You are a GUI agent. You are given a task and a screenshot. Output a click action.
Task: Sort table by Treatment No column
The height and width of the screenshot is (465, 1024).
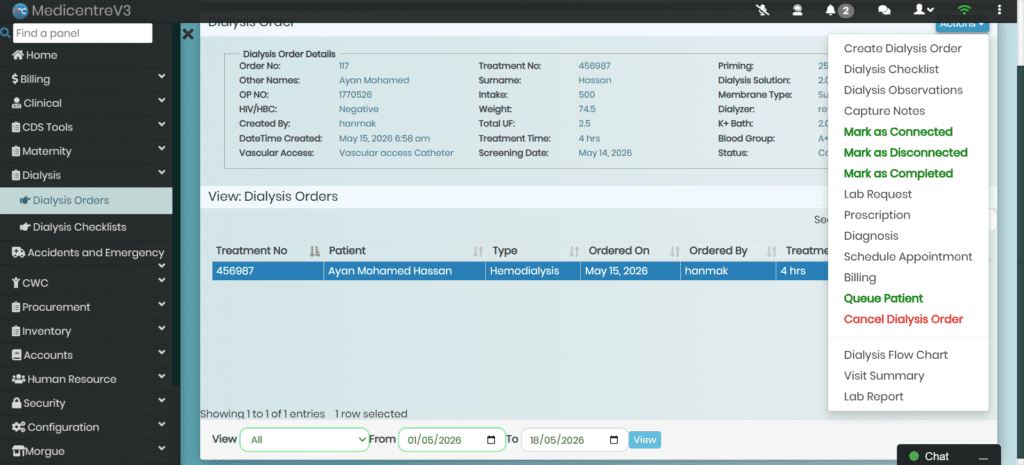pyautogui.click(x=268, y=251)
